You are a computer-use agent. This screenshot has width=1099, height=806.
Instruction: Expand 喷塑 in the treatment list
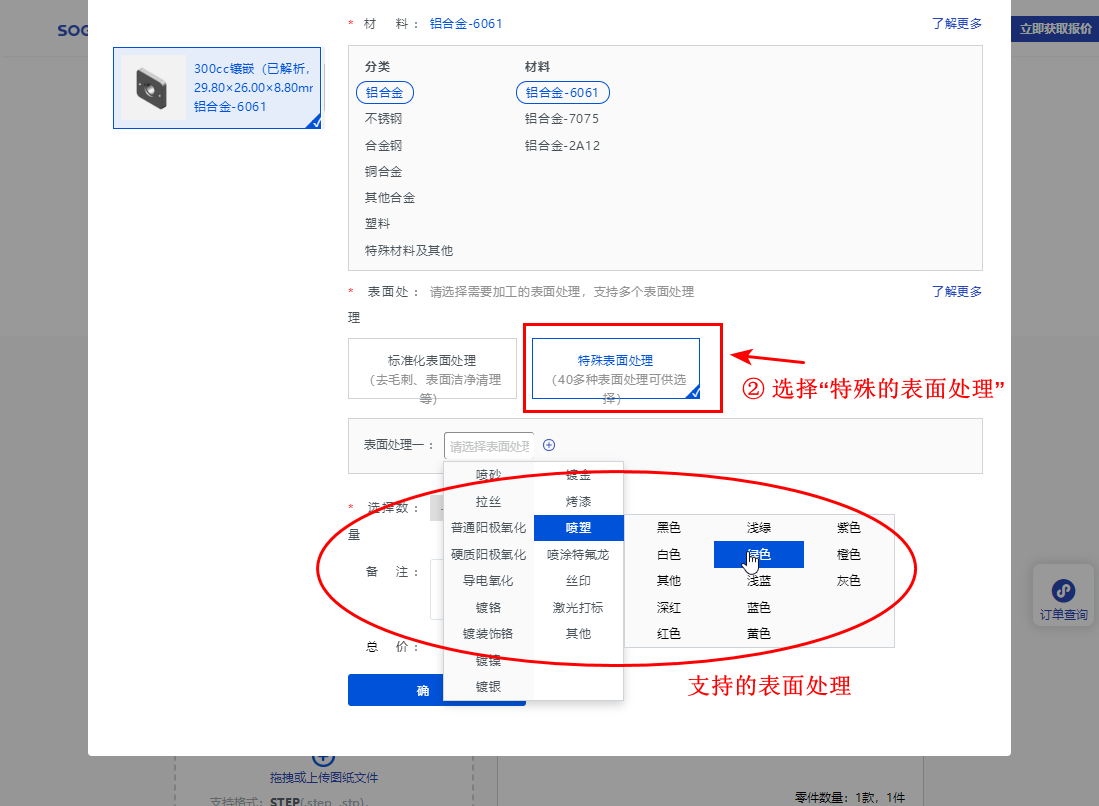click(578, 527)
